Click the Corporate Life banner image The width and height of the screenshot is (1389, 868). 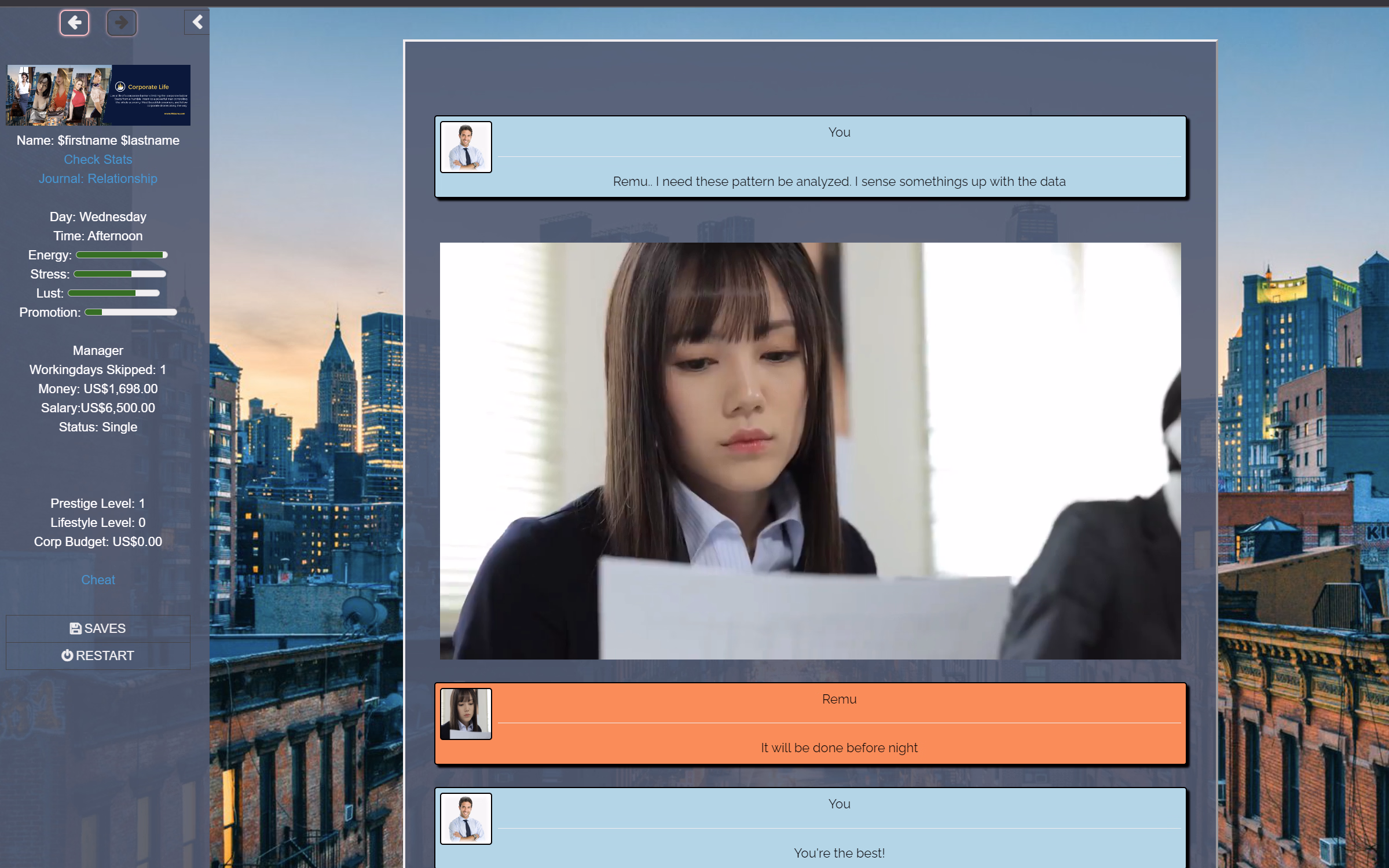(98, 95)
